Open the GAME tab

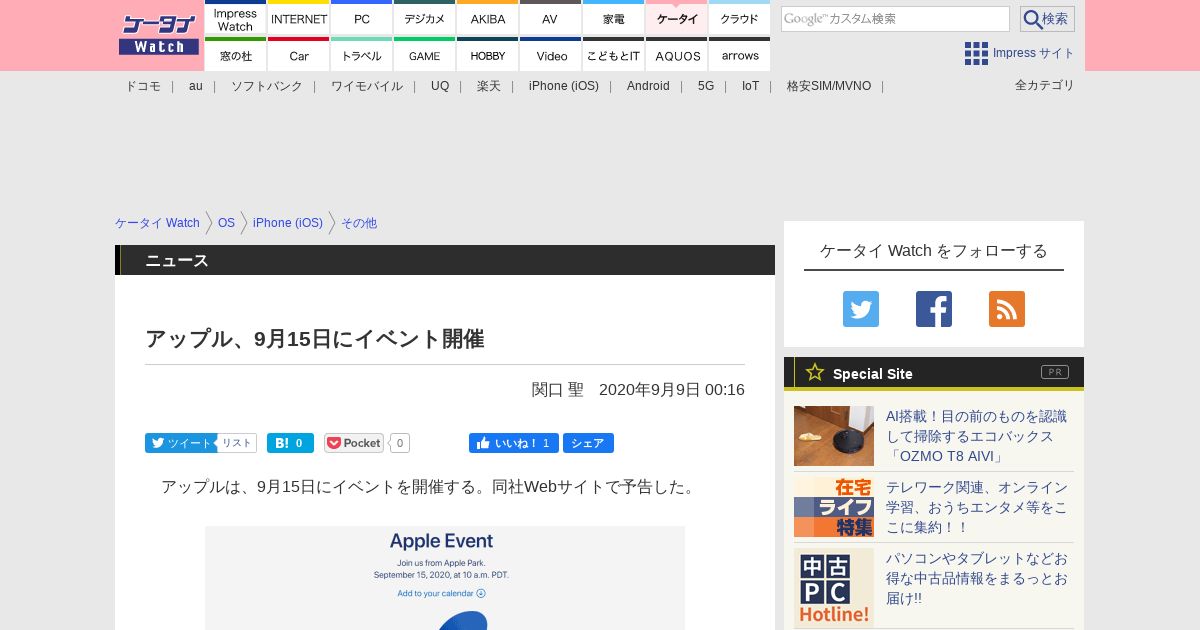[x=425, y=54]
